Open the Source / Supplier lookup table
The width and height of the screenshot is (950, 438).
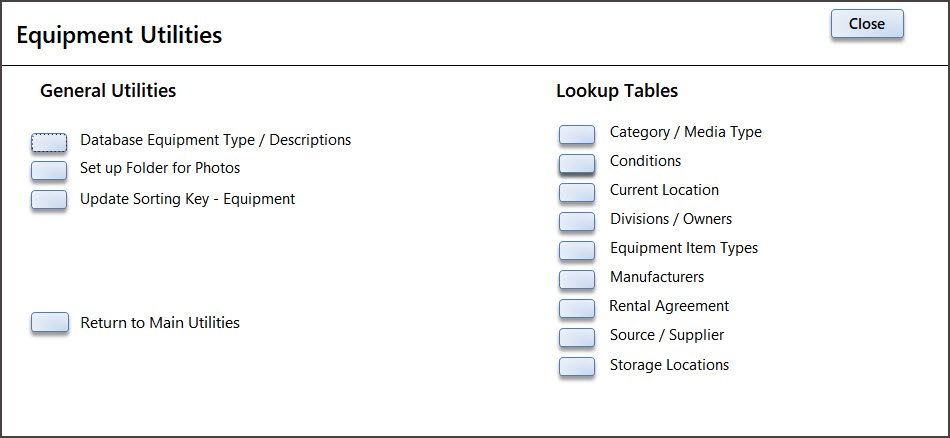[x=577, y=336]
